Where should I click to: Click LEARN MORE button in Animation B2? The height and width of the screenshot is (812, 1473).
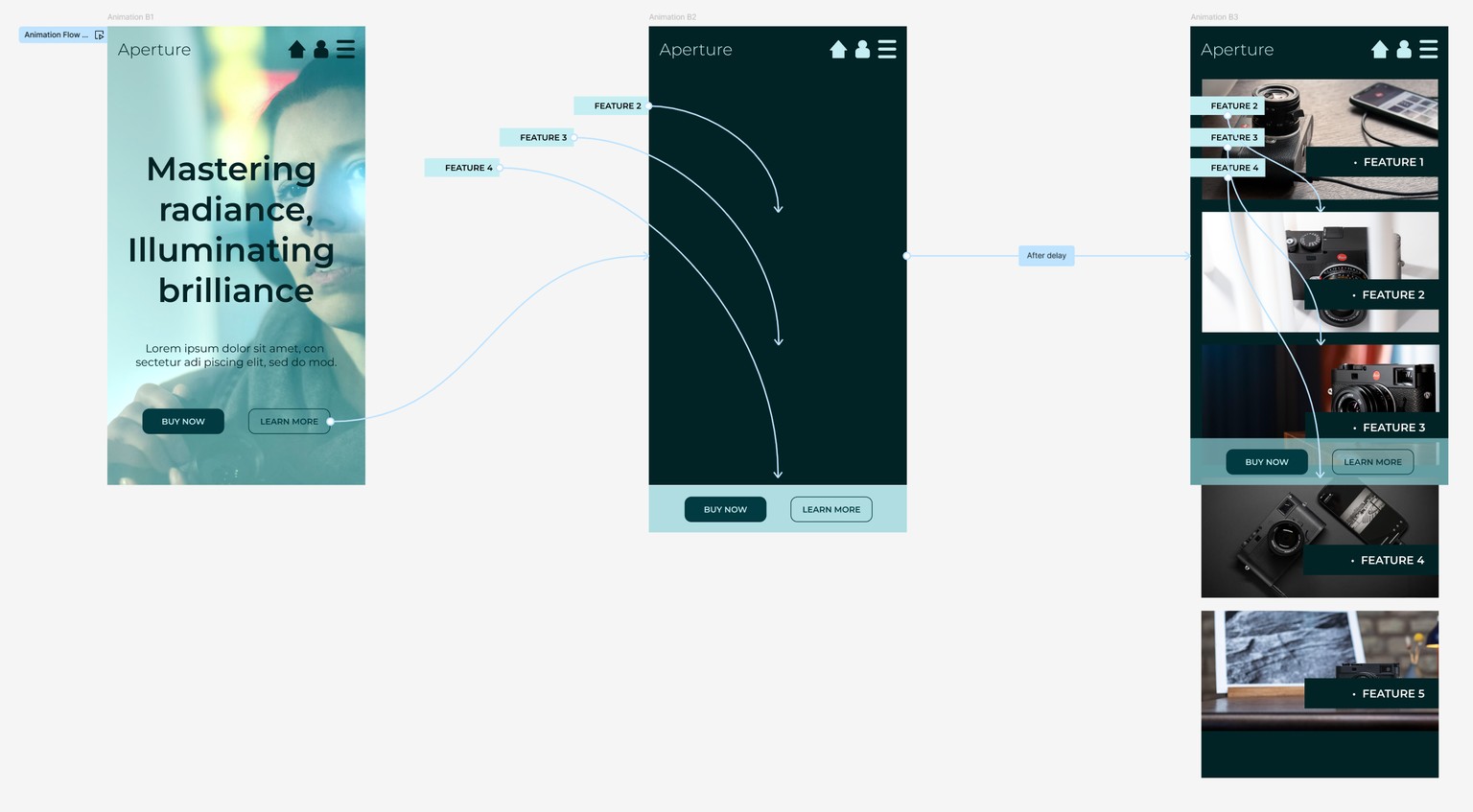(x=831, y=509)
